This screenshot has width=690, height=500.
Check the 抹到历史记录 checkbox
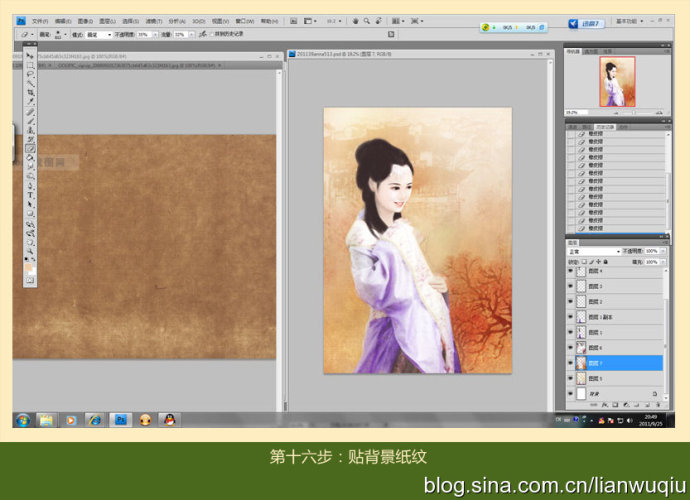pos(212,34)
